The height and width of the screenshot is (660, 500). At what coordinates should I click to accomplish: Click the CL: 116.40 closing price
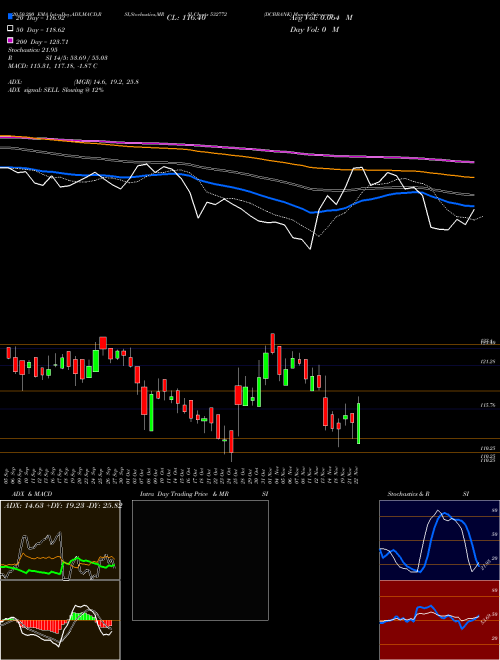click(186, 18)
